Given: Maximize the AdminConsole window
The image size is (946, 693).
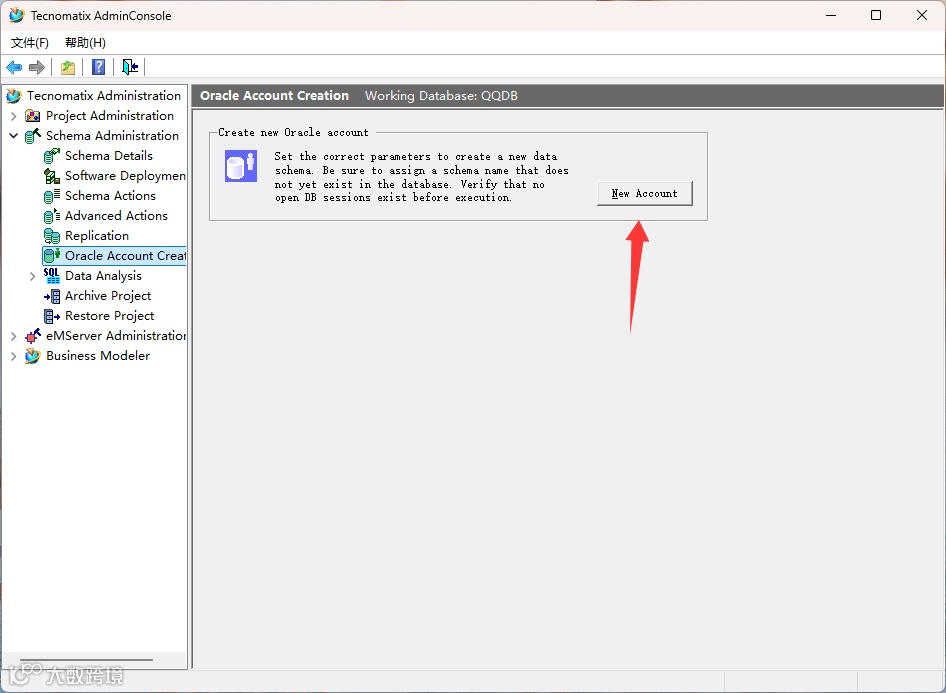Looking at the screenshot, I should click(x=876, y=15).
